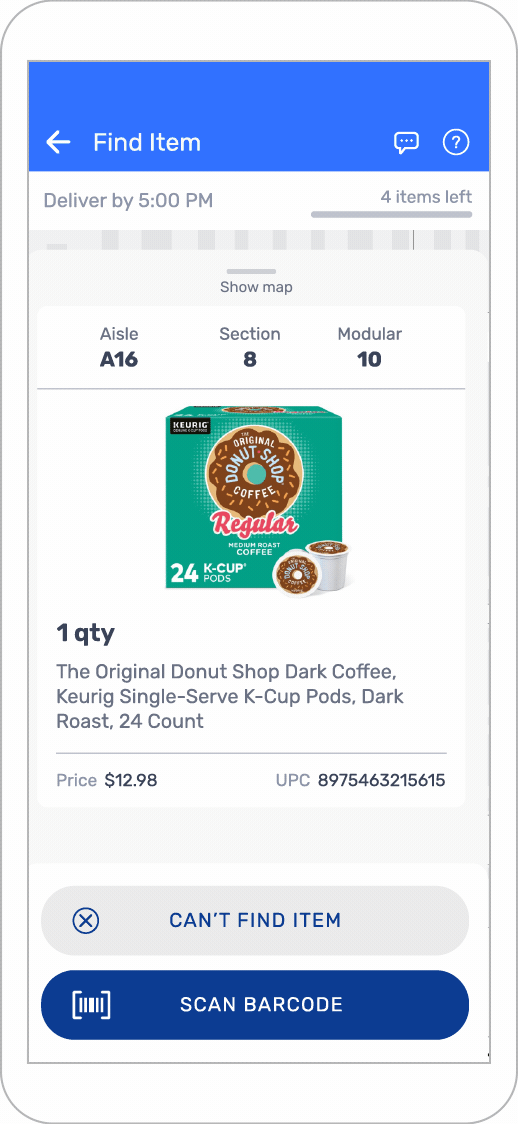
Task: Click the circled X icon
Action: [86, 920]
